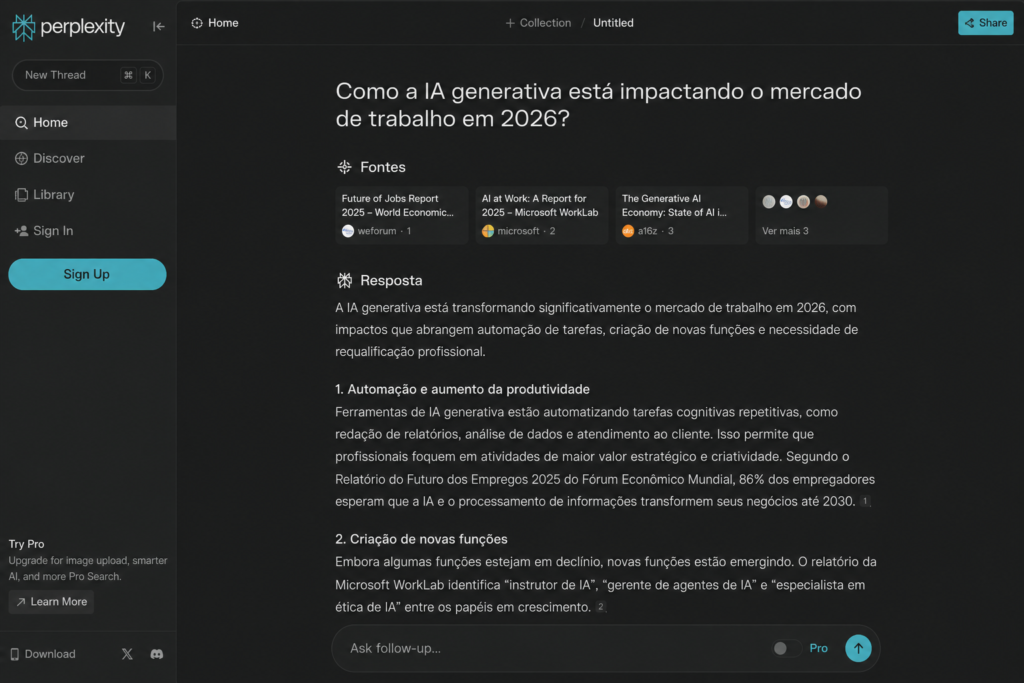Toggle the Pro search switch
1024x683 pixels.
pyautogui.click(x=786, y=648)
